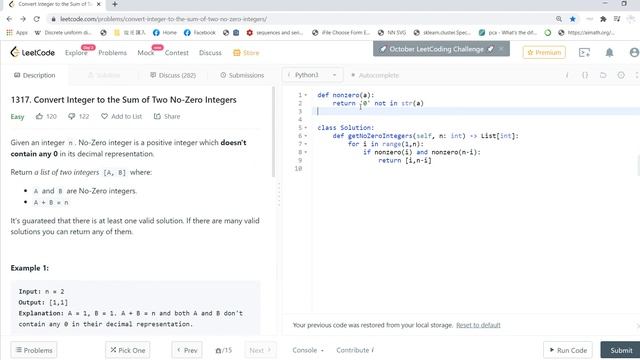The image size is (640, 360).
Task: Switch to Discuss (282) tab
Action: coord(173,75)
